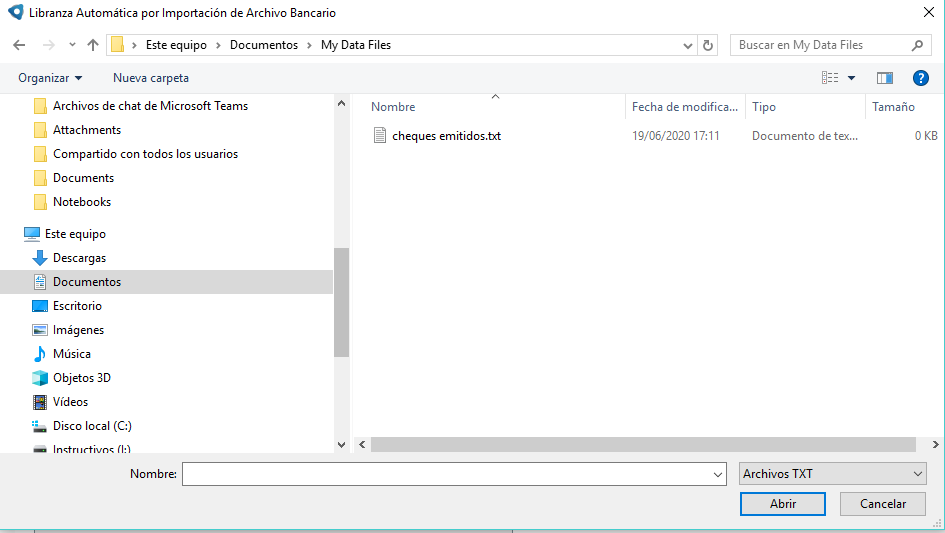Click the Back navigation arrow
The image size is (945, 533).
click(x=19, y=45)
